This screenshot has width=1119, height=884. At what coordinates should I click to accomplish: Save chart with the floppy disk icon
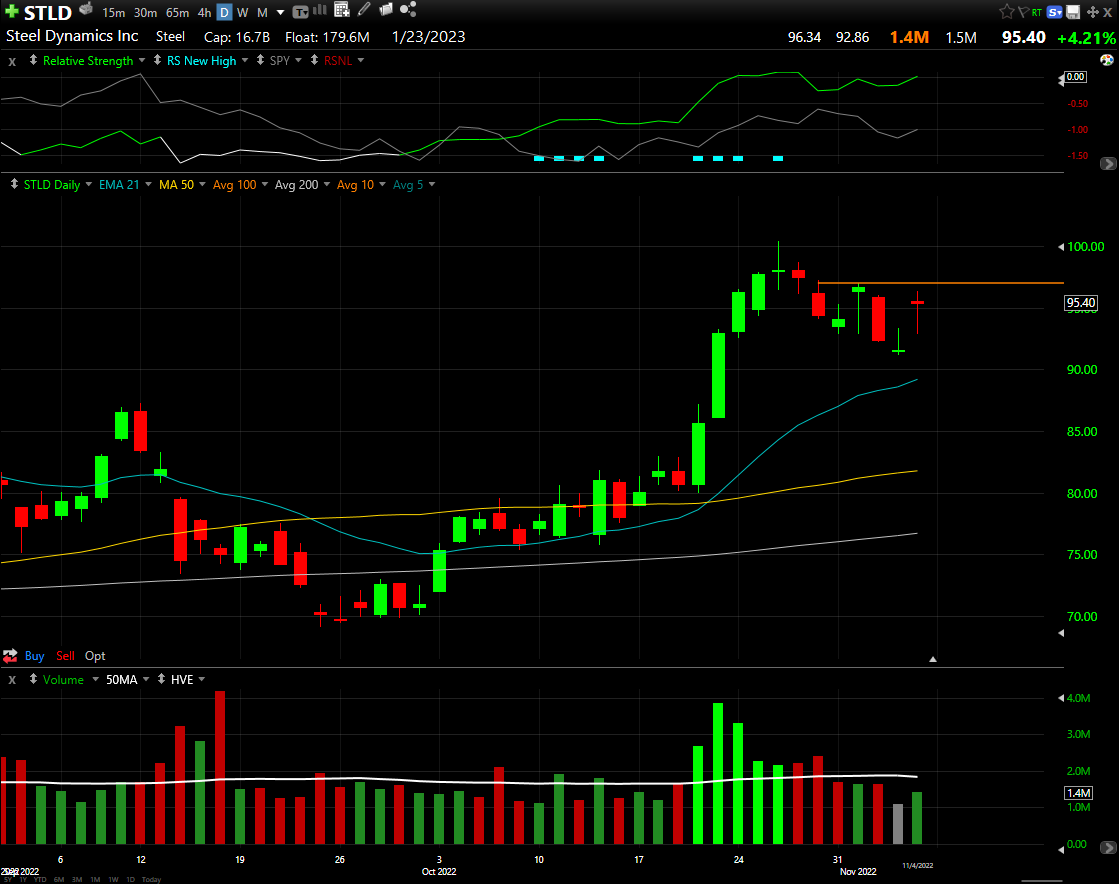(x=1073, y=12)
